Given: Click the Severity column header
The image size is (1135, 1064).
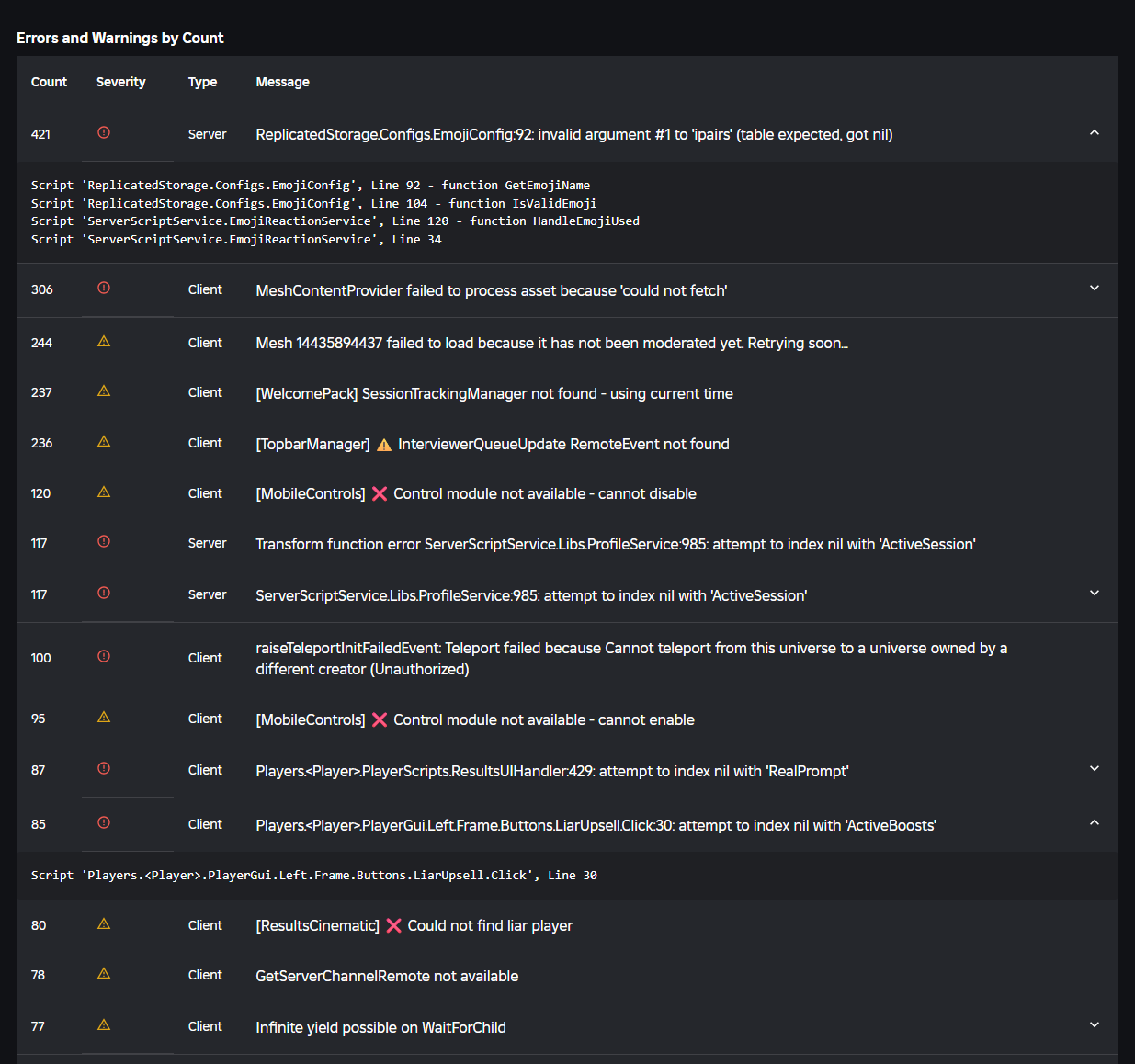Looking at the screenshot, I should pyautogui.click(x=120, y=82).
